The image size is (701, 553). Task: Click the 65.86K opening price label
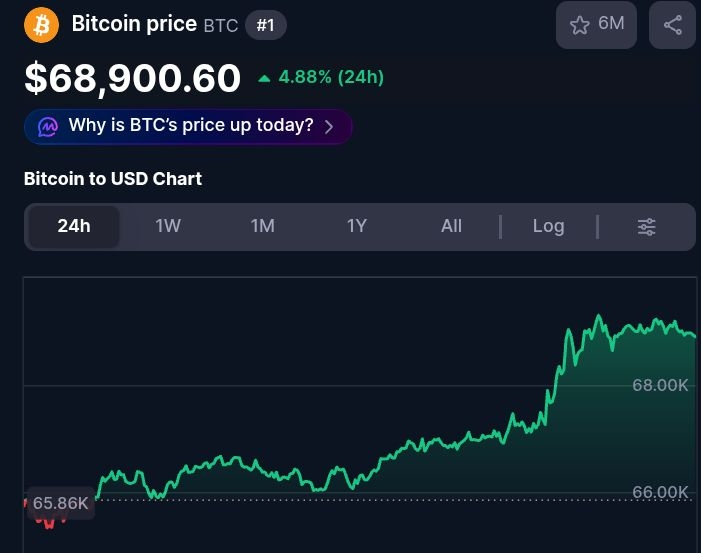click(61, 503)
